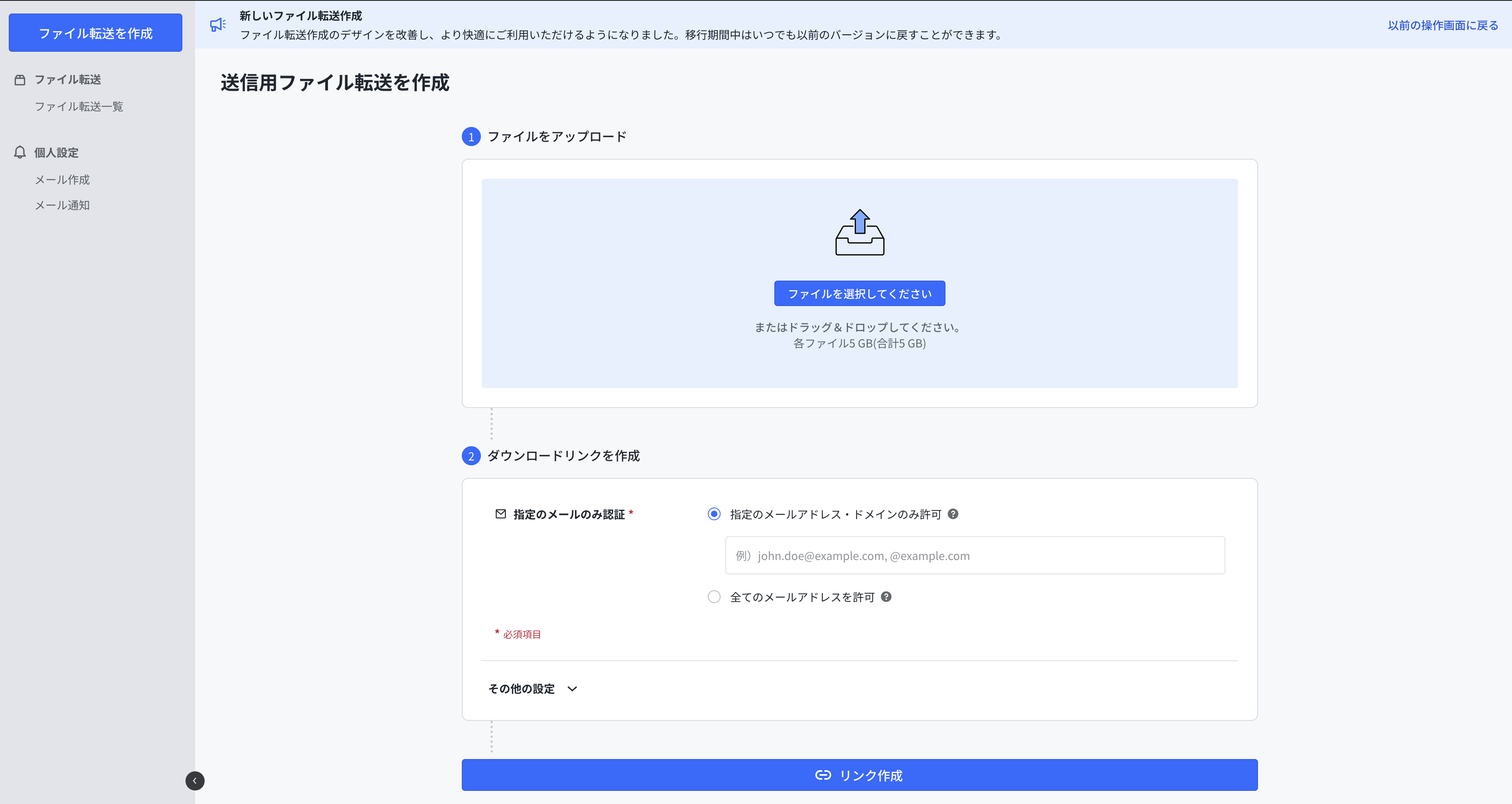Click ファイル転送を作成 button
1512x804 pixels.
95,33
